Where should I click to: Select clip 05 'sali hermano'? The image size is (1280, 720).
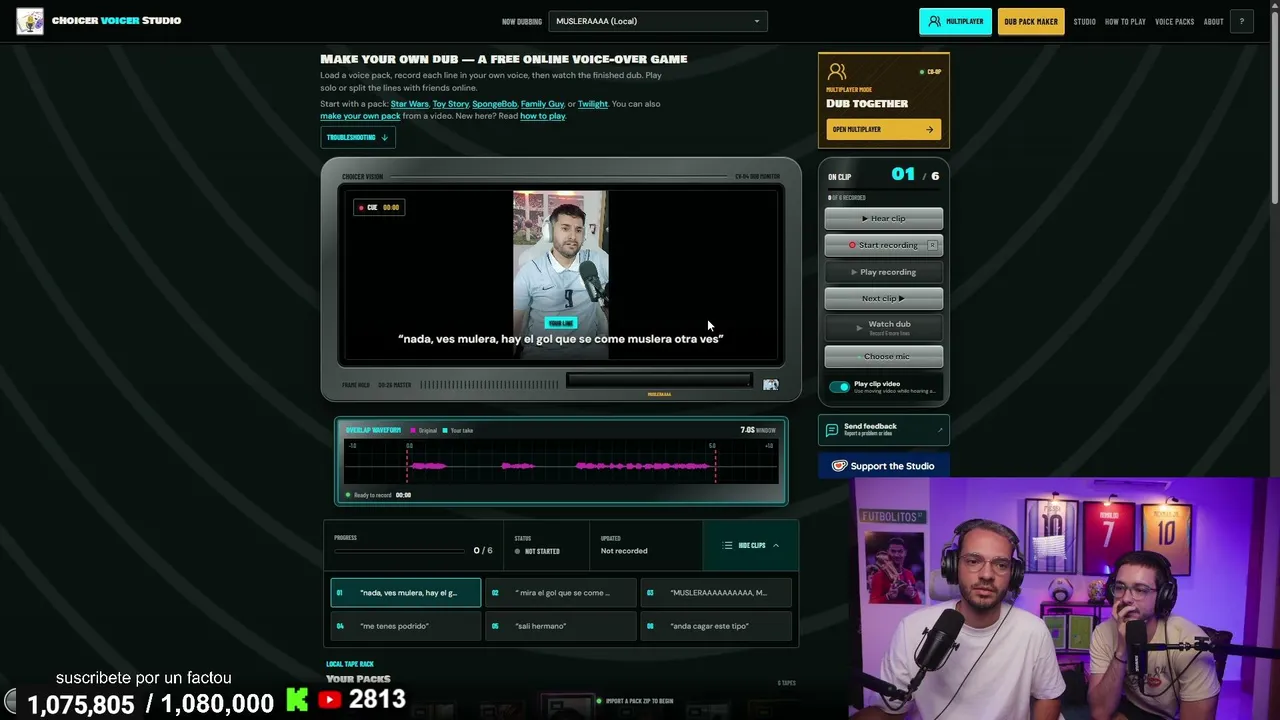[x=561, y=626]
